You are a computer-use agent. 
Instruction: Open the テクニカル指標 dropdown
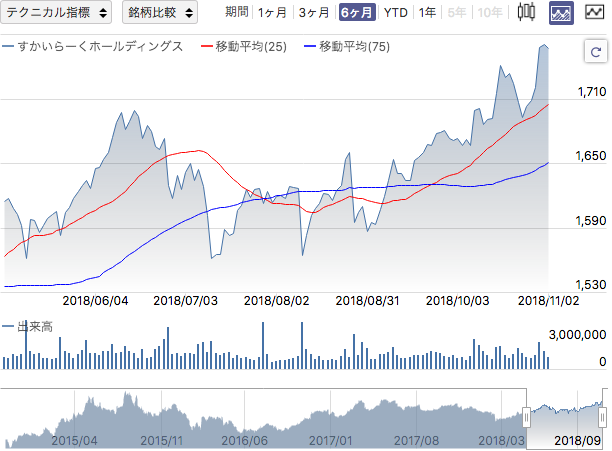tap(56, 12)
